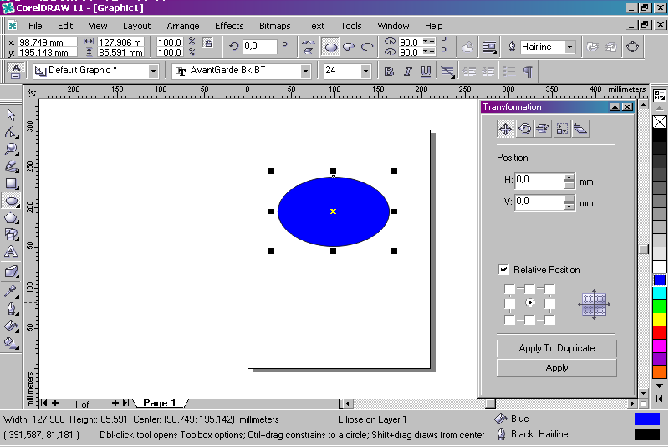
Task: Toggle non-proportional scaling lock
Action: click(207, 43)
